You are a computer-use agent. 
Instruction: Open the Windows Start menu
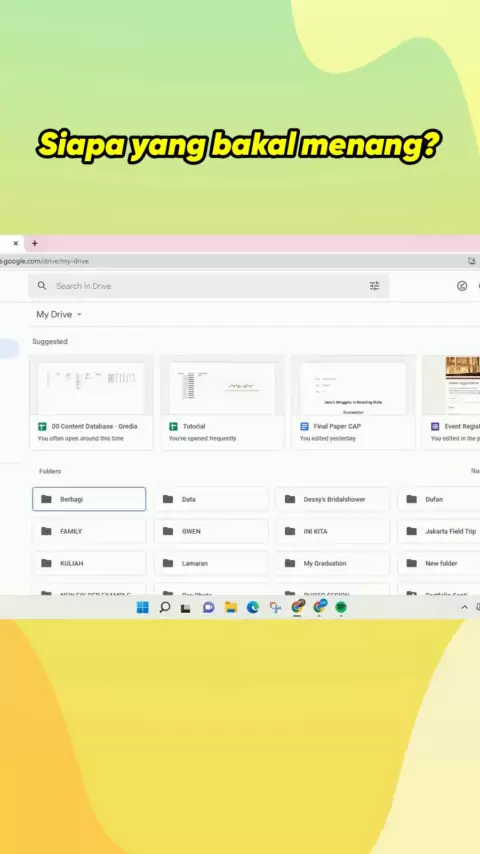click(142, 608)
